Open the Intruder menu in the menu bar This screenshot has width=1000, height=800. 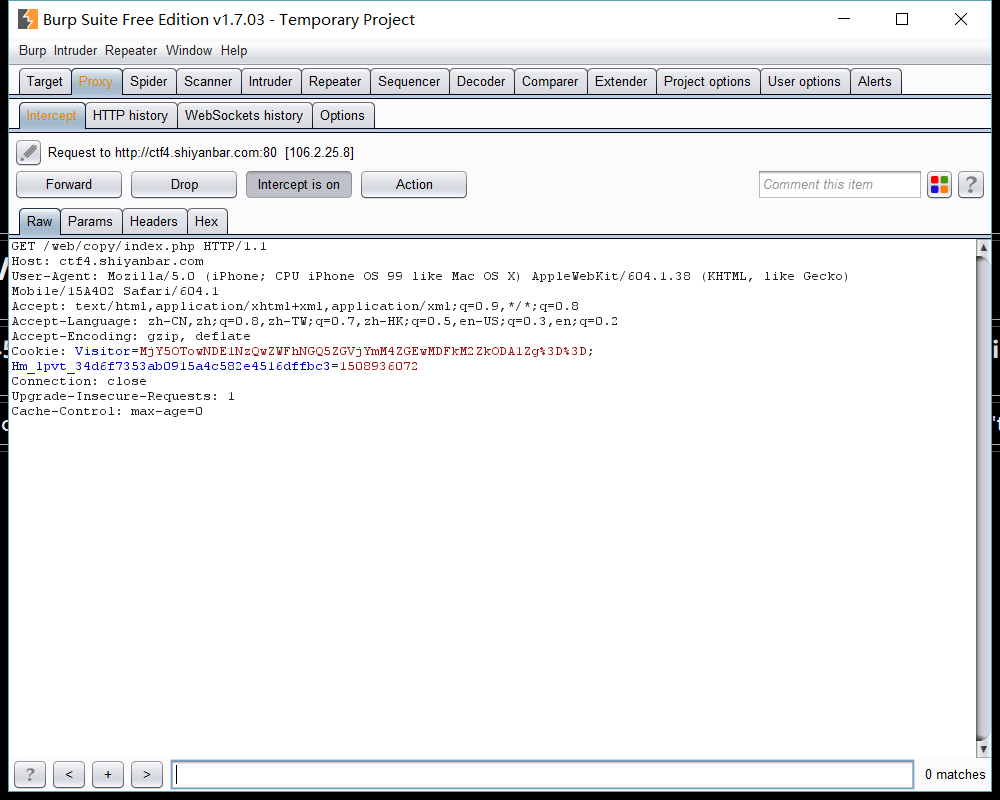click(x=75, y=50)
